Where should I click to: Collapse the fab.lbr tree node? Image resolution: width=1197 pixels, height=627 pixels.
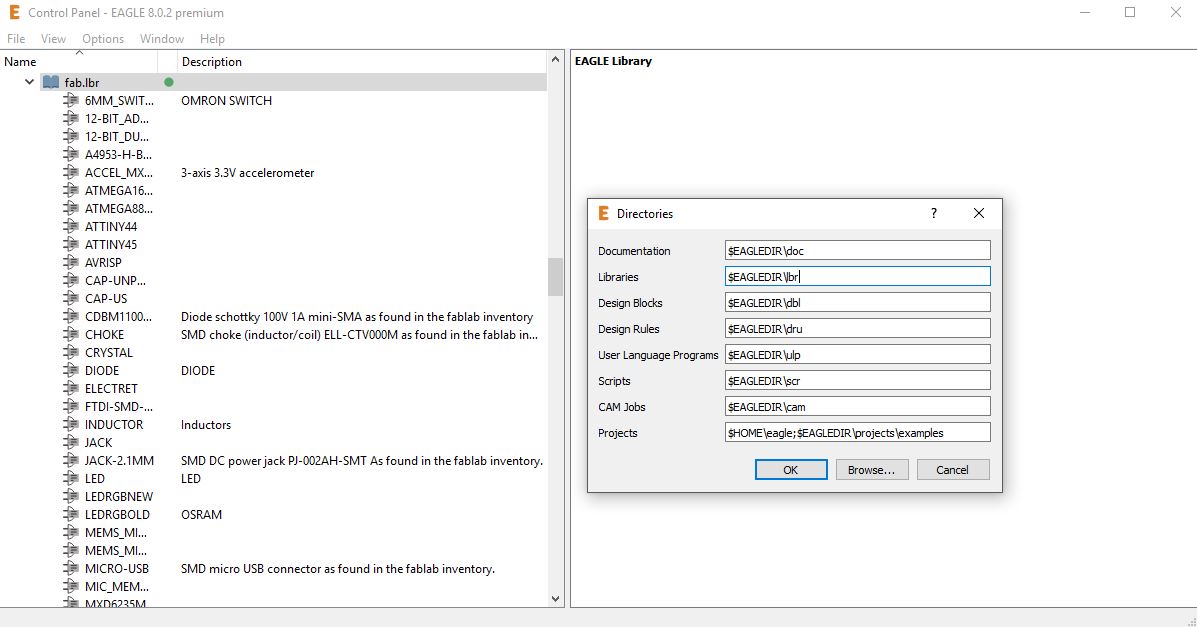(29, 82)
